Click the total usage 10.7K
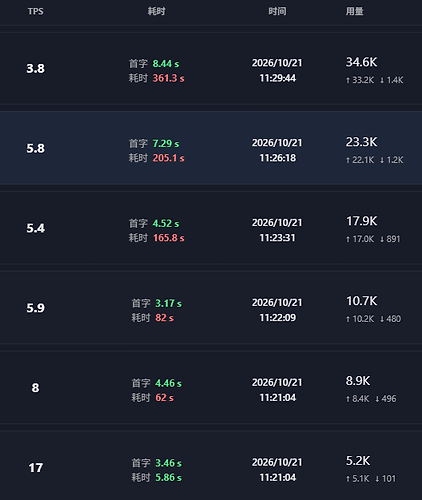The width and height of the screenshot is (422, 500). (362, 301)
